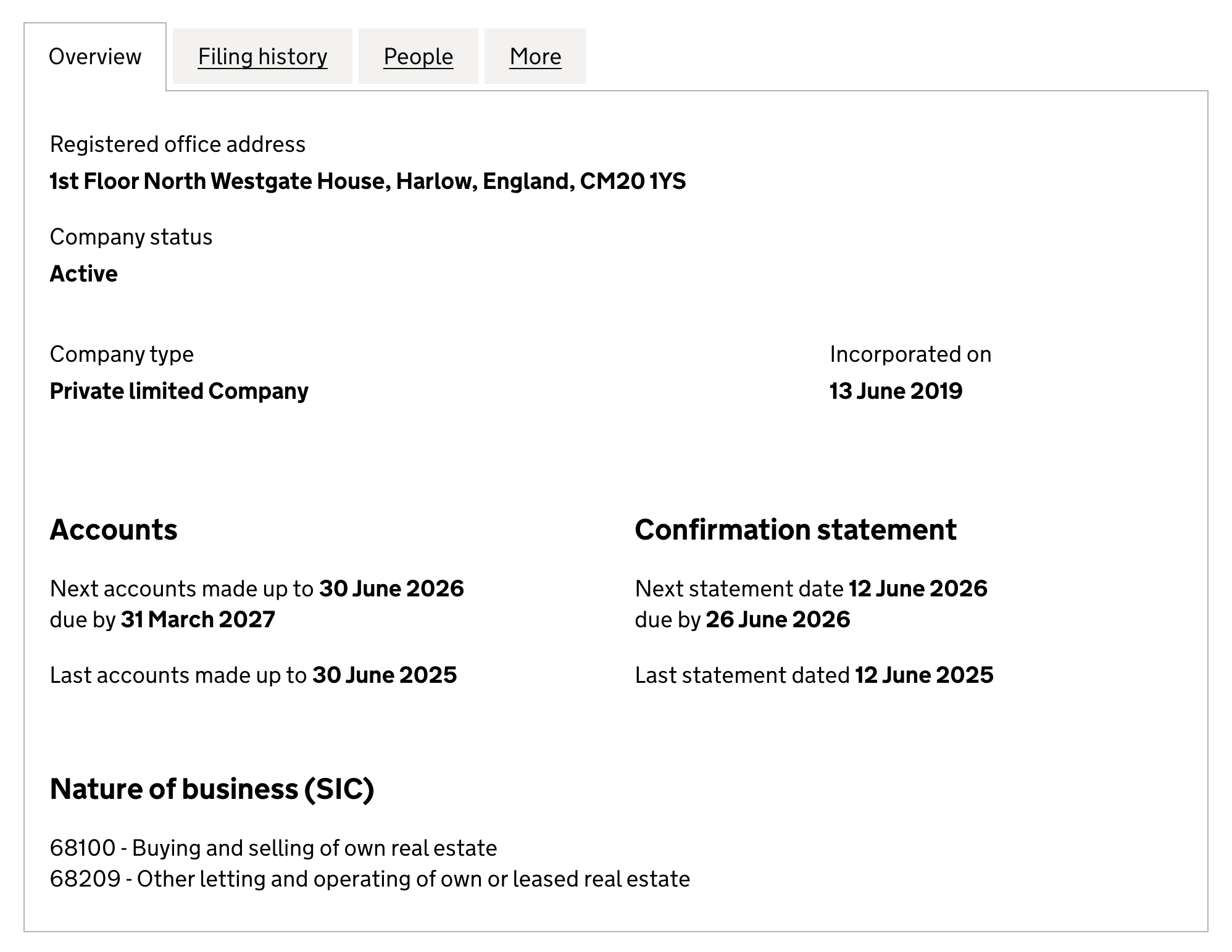
Task: Click the Nature of business (SIC) heading
Action: [x=212, y=789]
